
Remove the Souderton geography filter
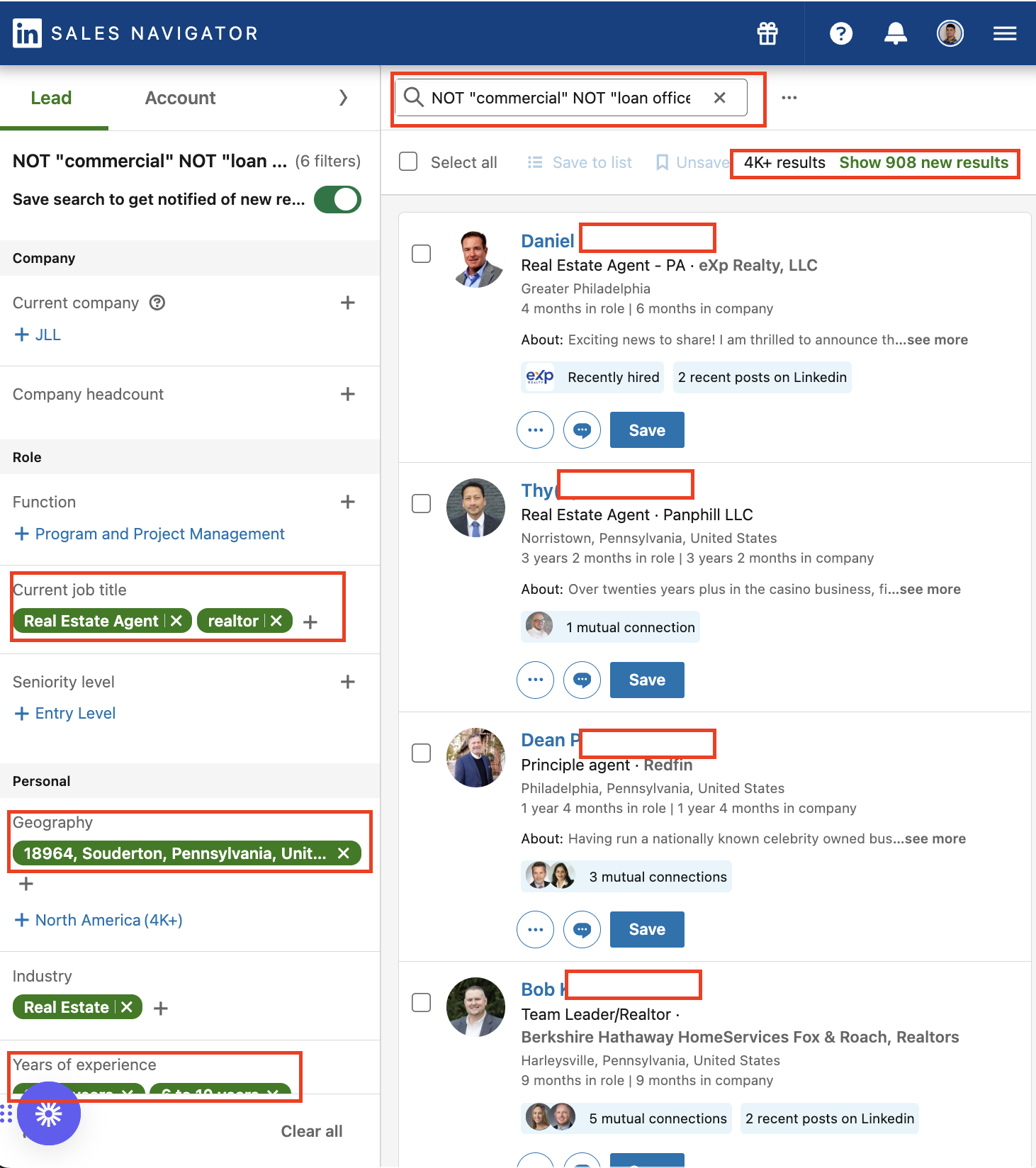pos(344,853)
